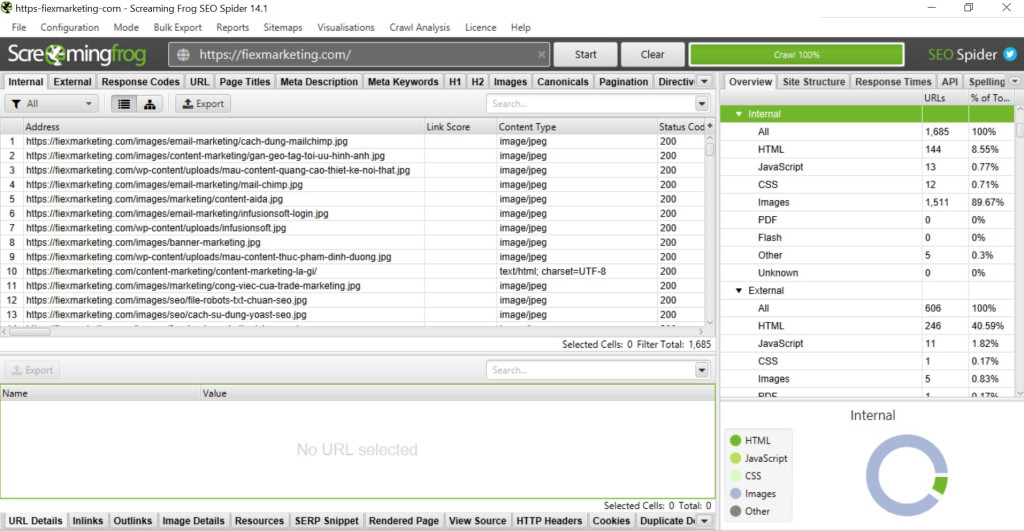Click the list view icon
The width and height of the screenshot is (1024, 531).
(124, 103)
